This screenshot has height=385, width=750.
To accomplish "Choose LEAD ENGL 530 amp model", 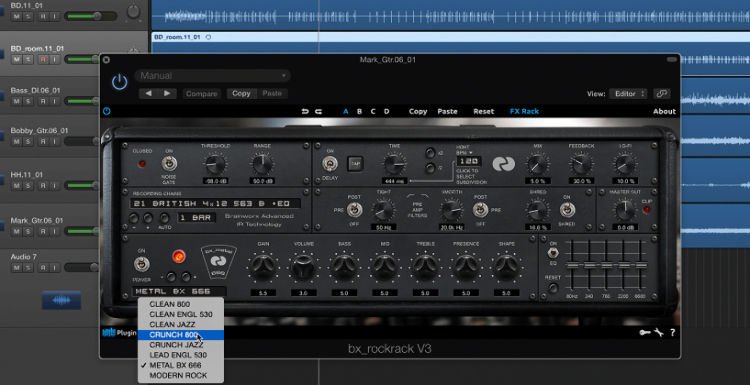I will [181, 355].
